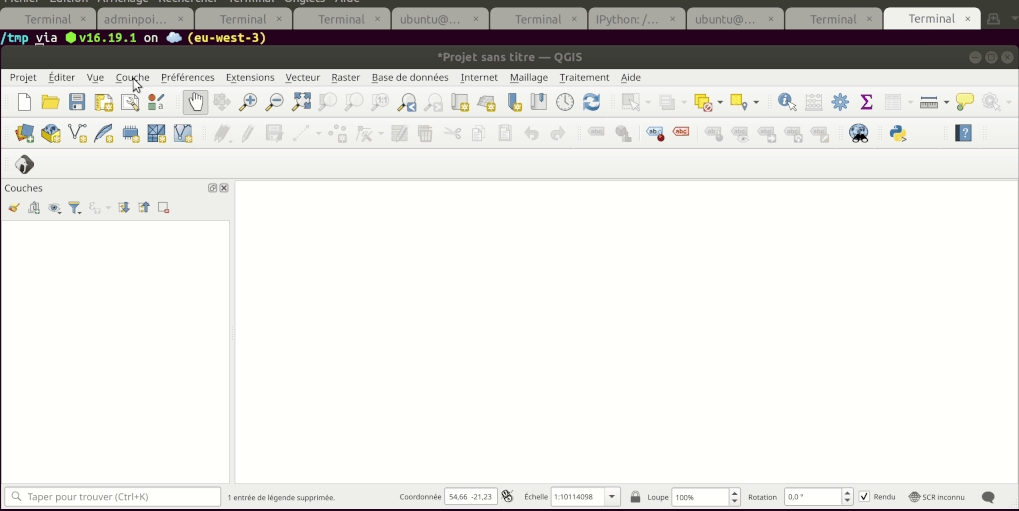Enable the map tips speech bubble

(964, 102)
